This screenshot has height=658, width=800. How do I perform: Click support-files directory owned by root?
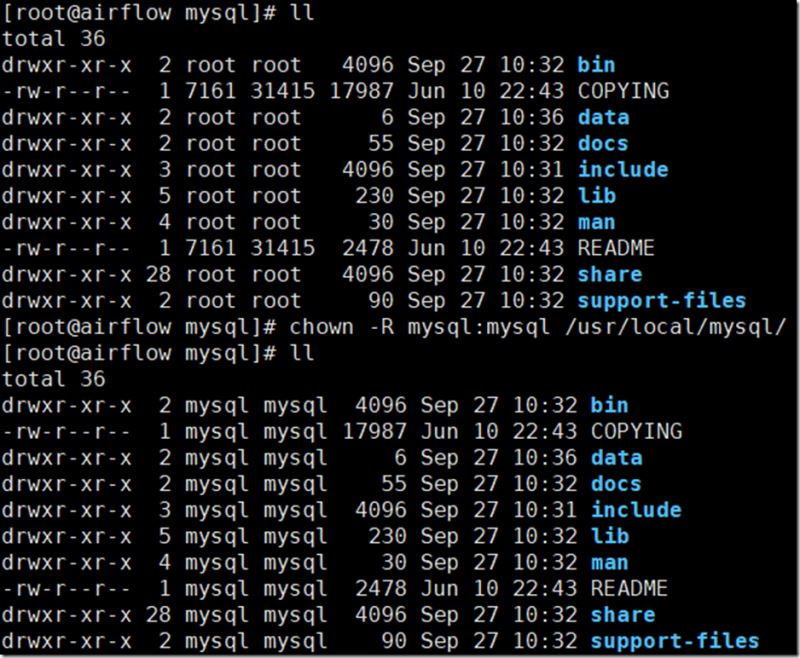(x=661, y=300)
